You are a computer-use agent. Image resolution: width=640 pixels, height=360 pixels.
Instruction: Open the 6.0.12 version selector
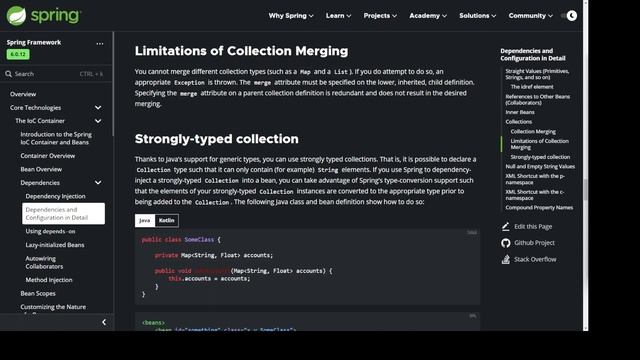click(18, 54)
